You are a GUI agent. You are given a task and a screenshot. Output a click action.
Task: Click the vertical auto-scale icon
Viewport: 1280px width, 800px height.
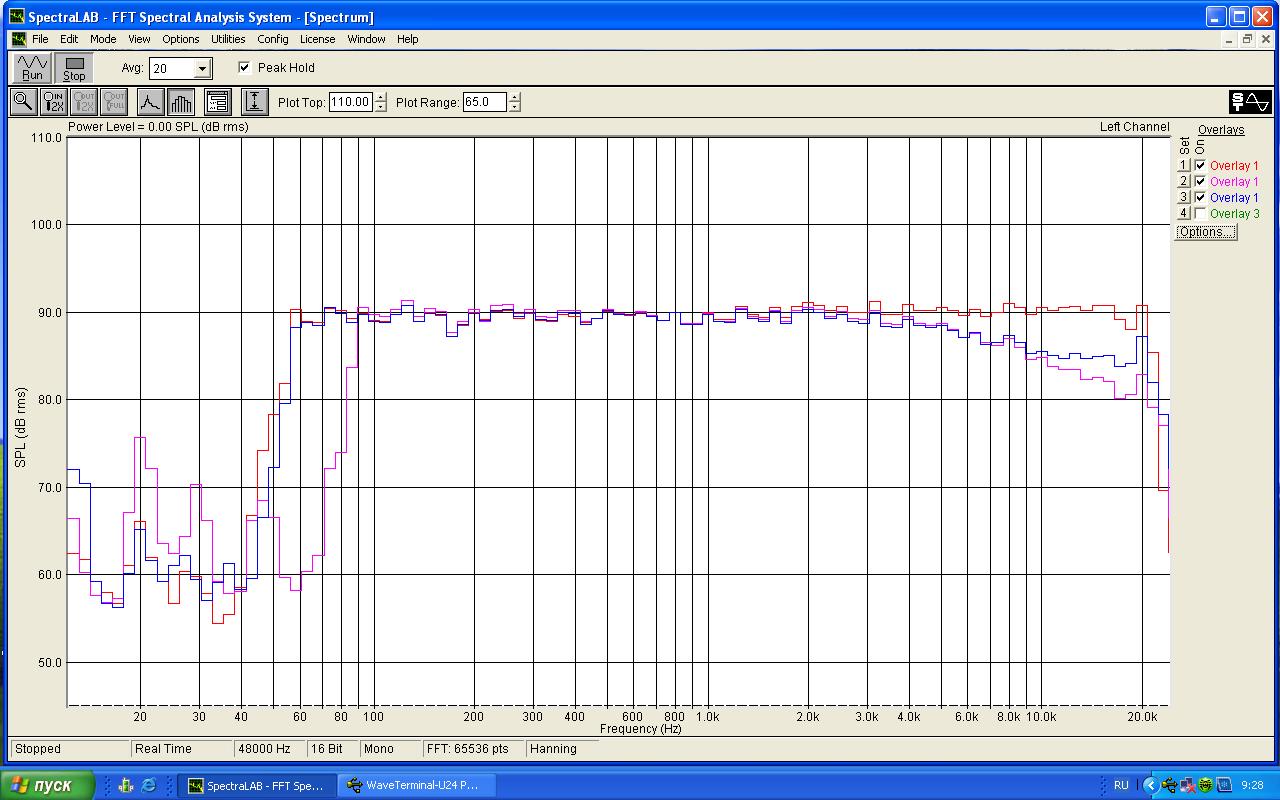point(254,101)
